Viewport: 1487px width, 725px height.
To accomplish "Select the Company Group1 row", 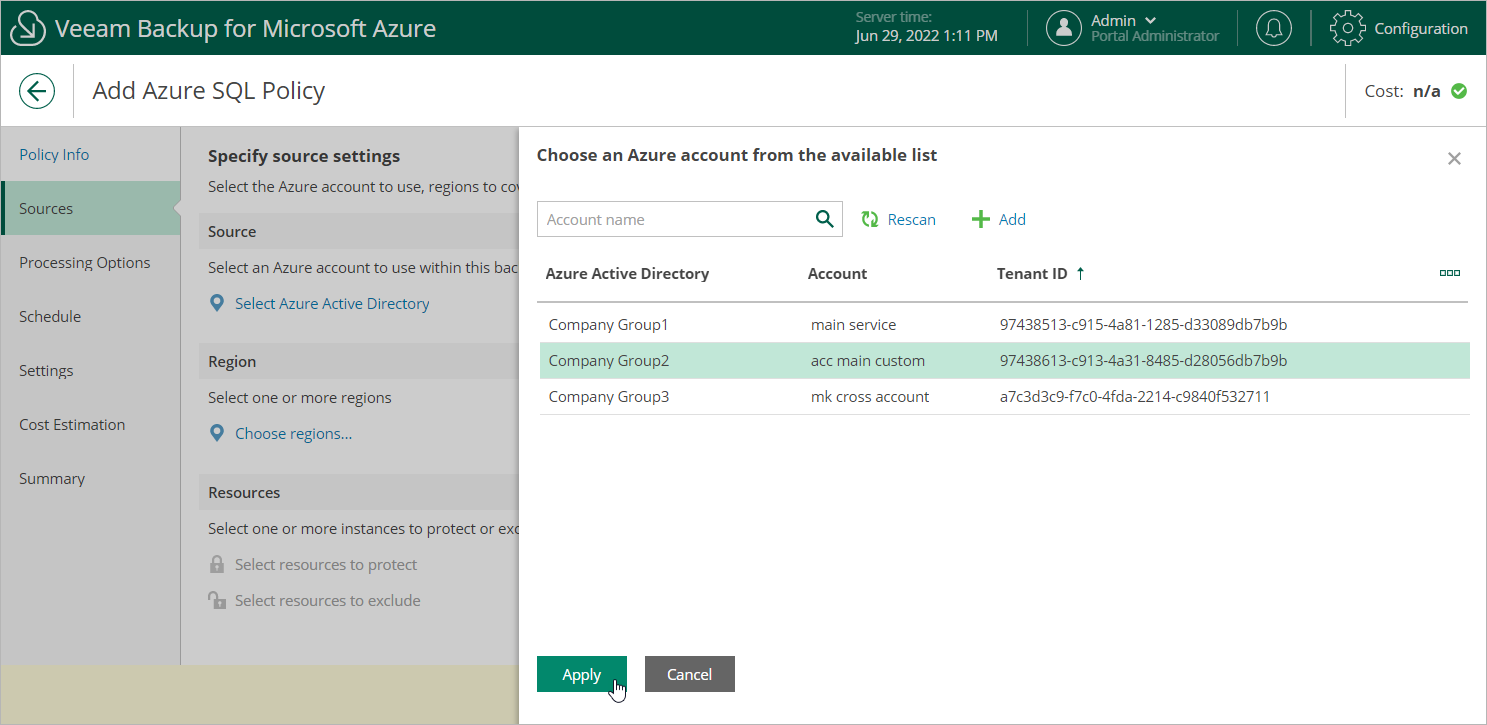I will (608, 324).
